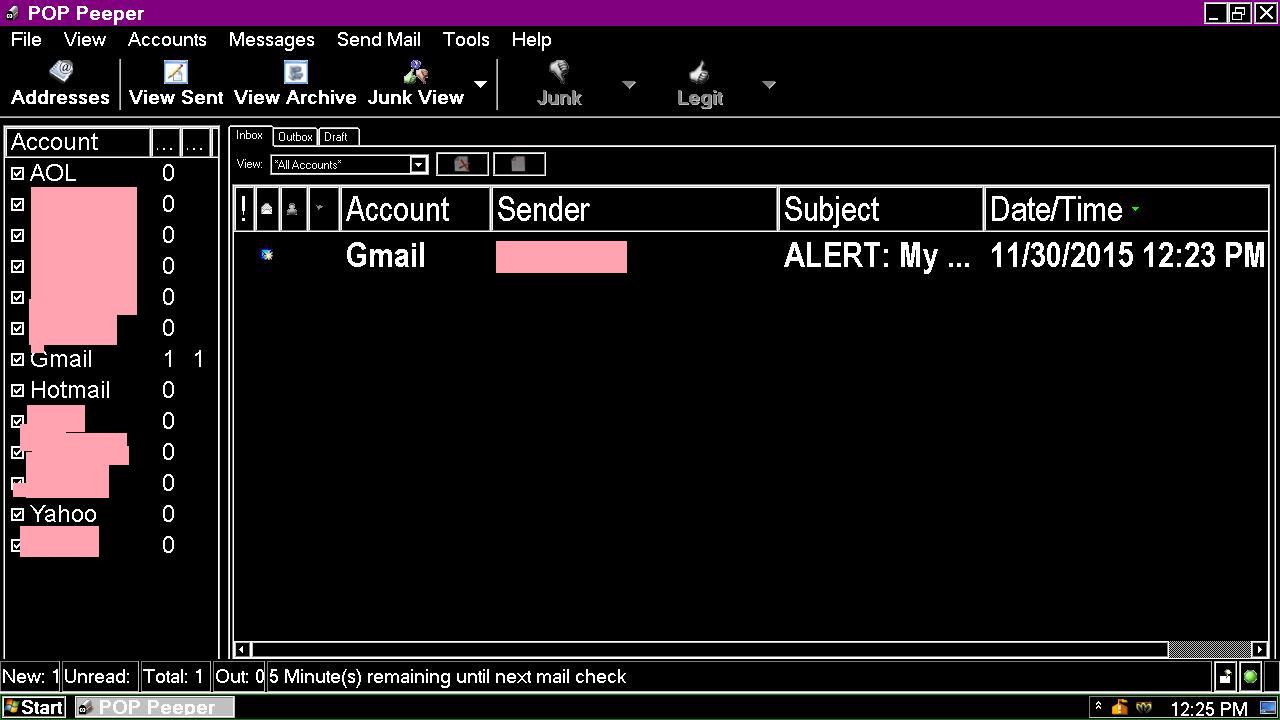
Task: Click the taskbar clock 12:25 PM
Action: click(x=1209, y=709)
